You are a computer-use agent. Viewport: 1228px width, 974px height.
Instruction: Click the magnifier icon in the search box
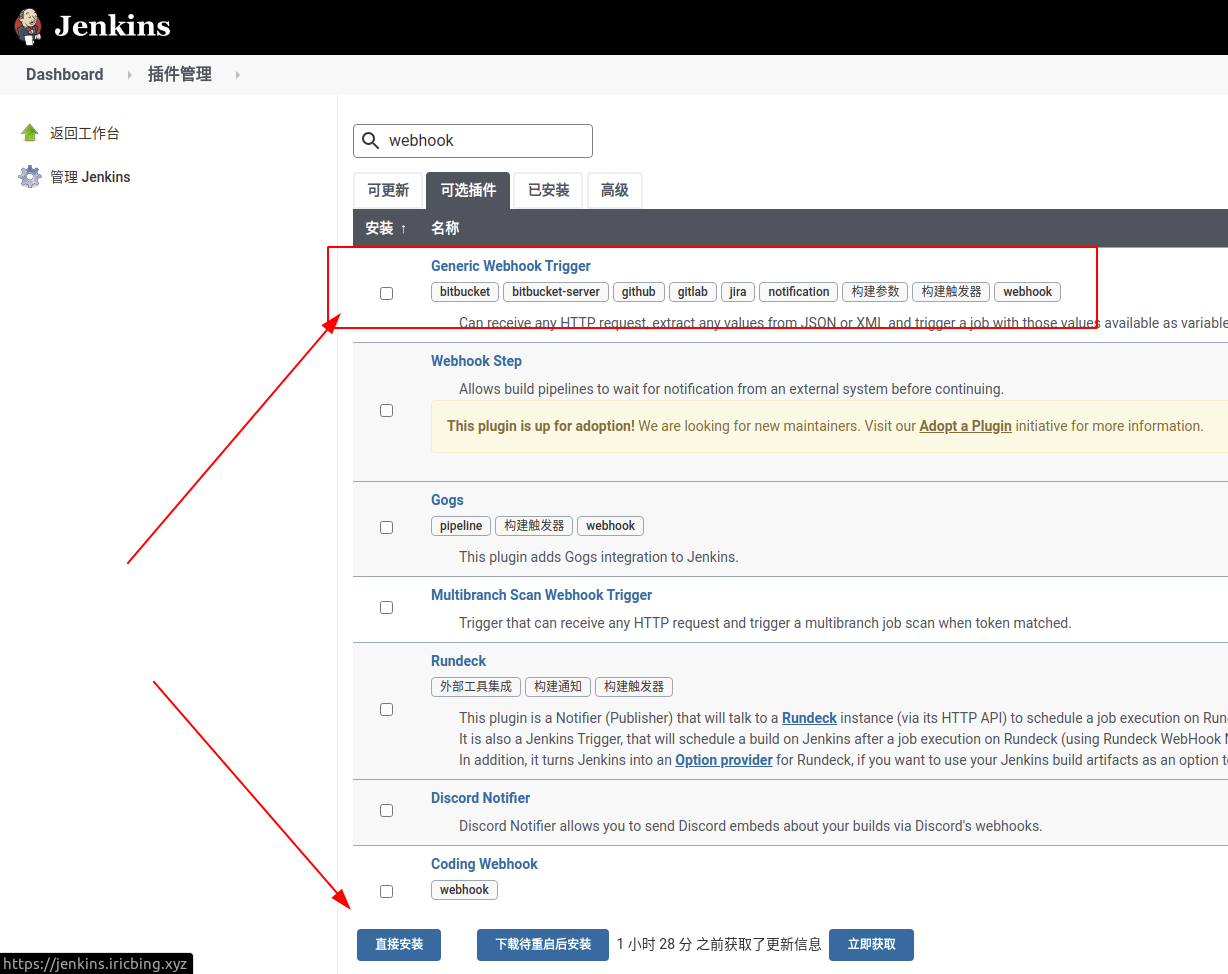tap(370, 140)
